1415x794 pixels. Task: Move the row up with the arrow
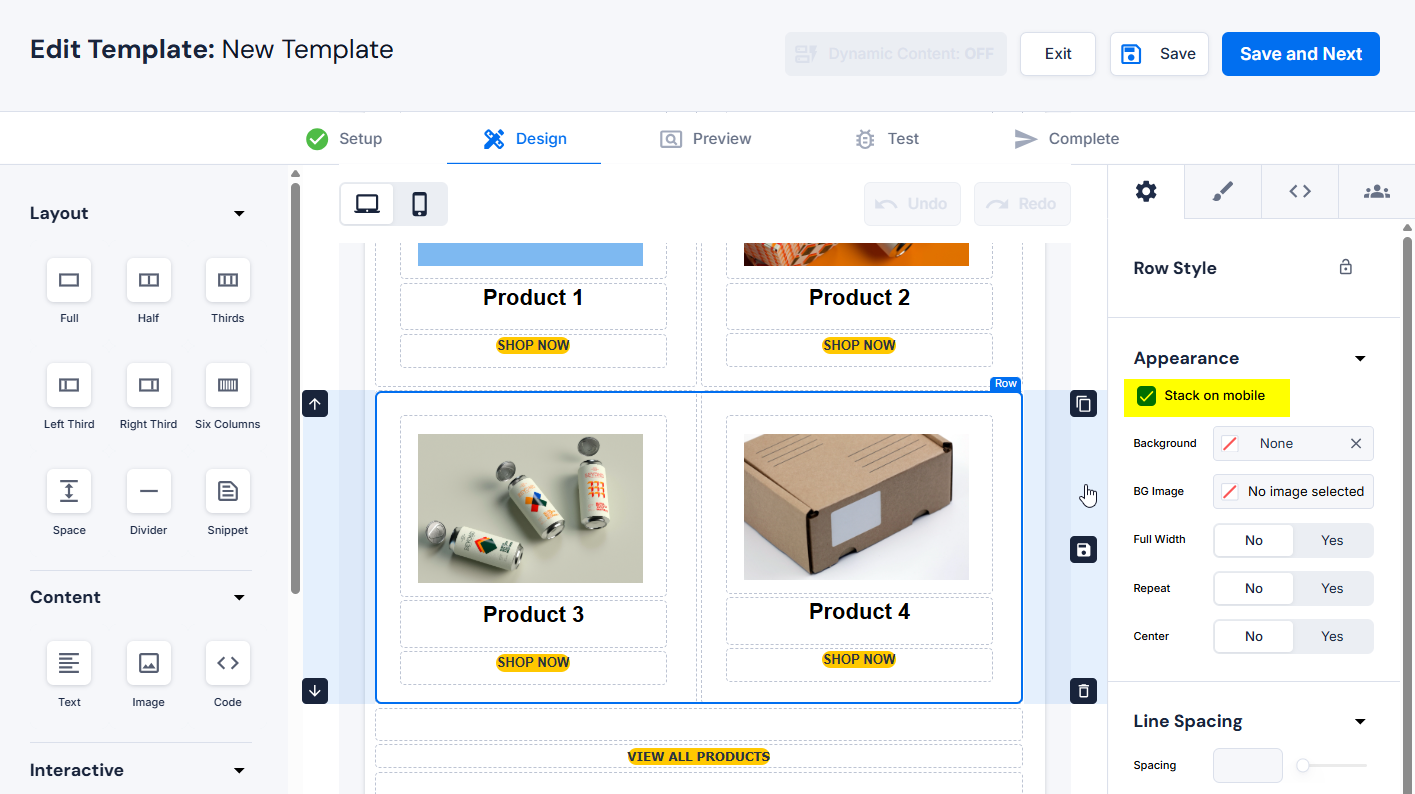click(x=315, y=404)
